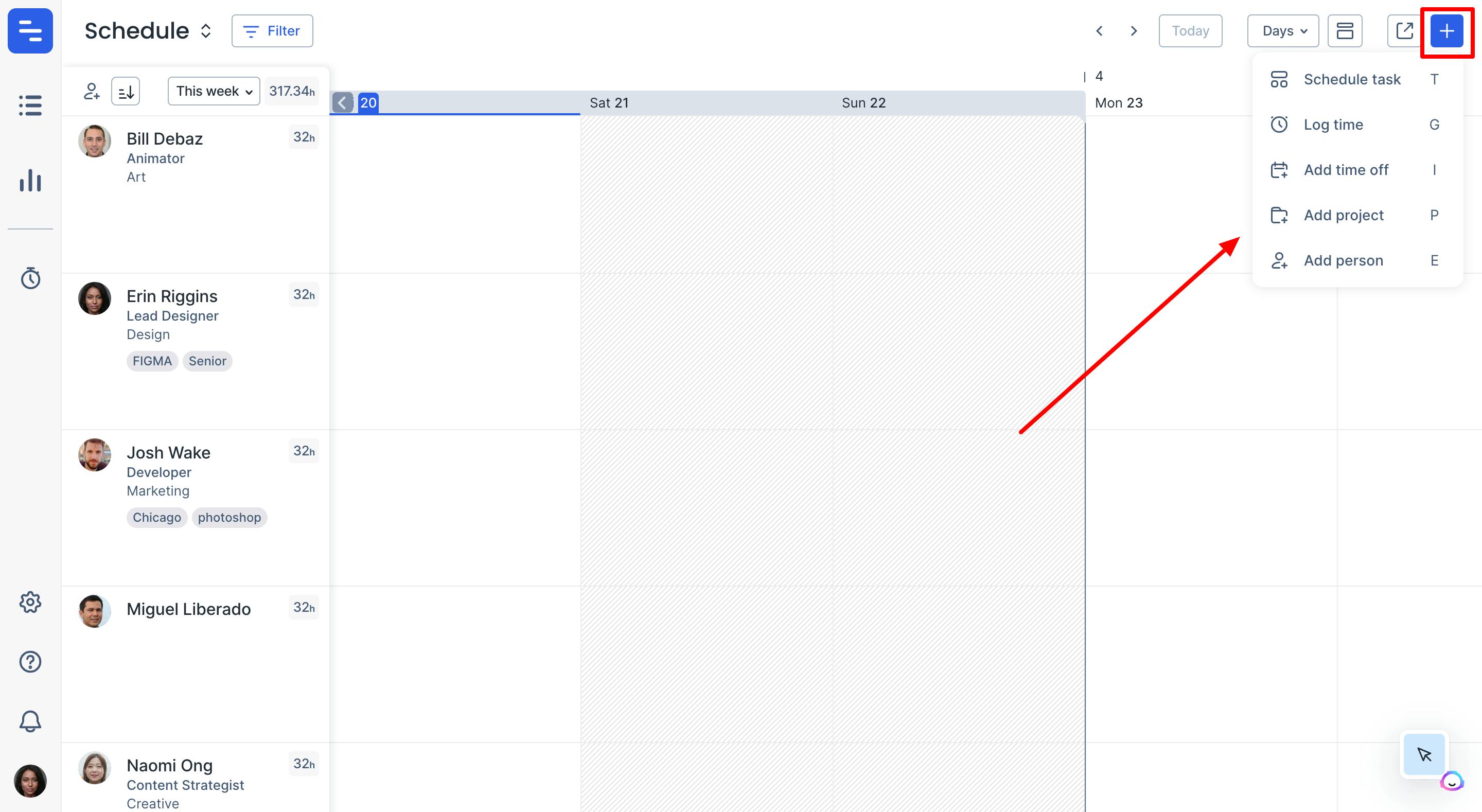The height and width of the screenshot is (812, 1482).
Task: Select Schedule task from menu
Action: coord(1352,79)
